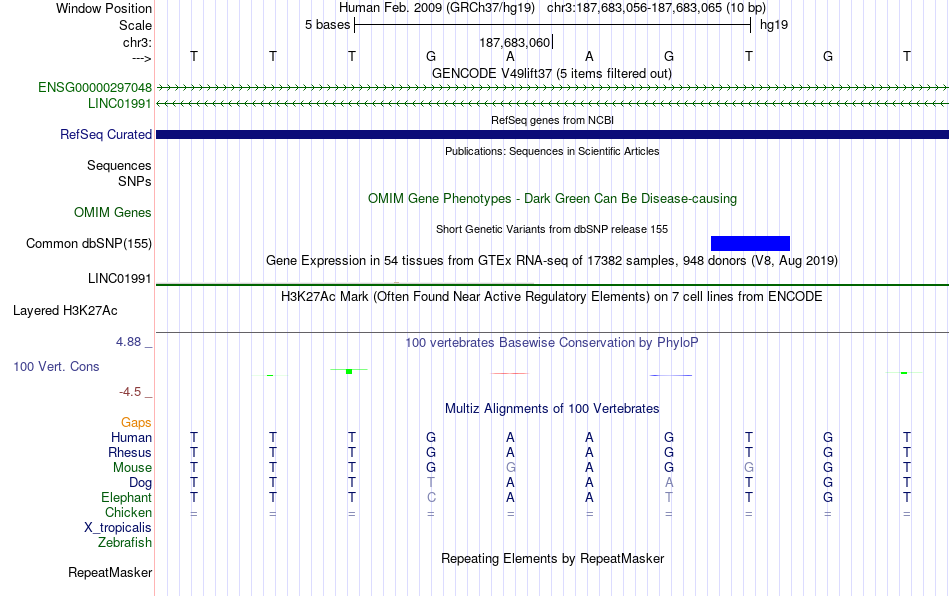The height and width of the screenshot is (596, 950).
Task: Open the 'RefSeq genes from NCBI' title
Action: [552, 120]
